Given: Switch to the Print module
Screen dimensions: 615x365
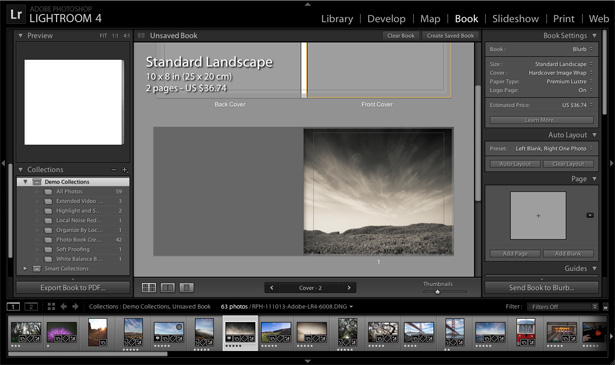Looking at the screenshot, I should click(564, 19).
